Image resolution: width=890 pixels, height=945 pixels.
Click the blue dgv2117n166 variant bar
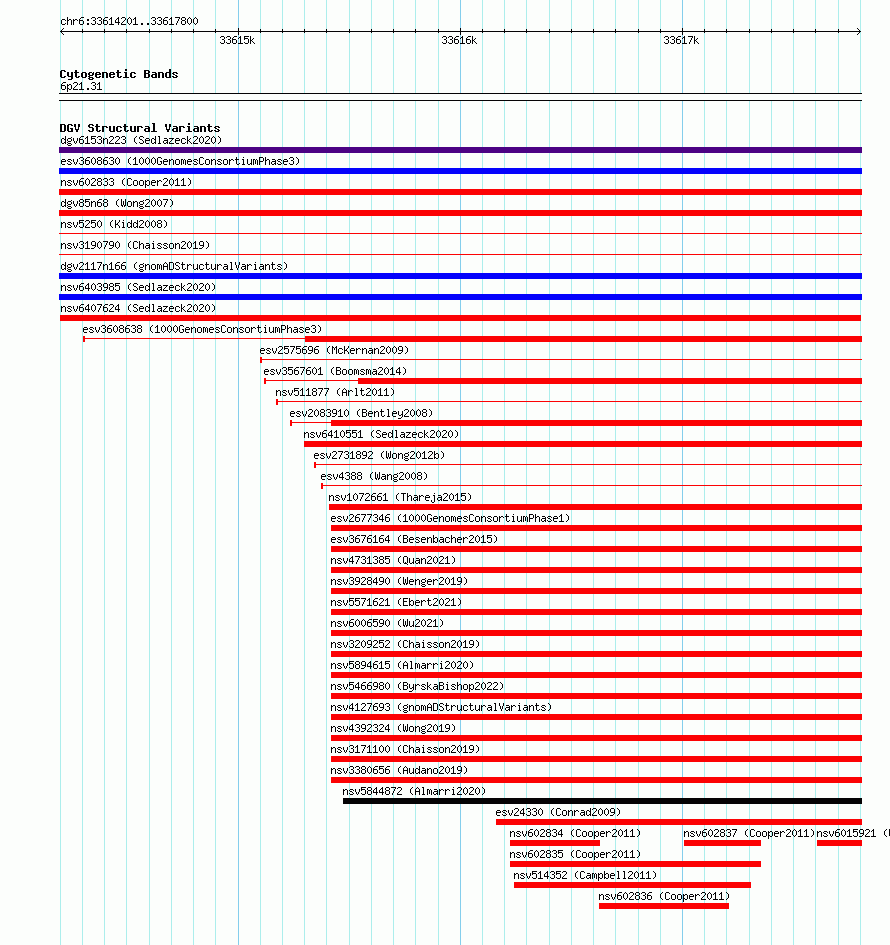pyautogui.click(x=460, y=276)
